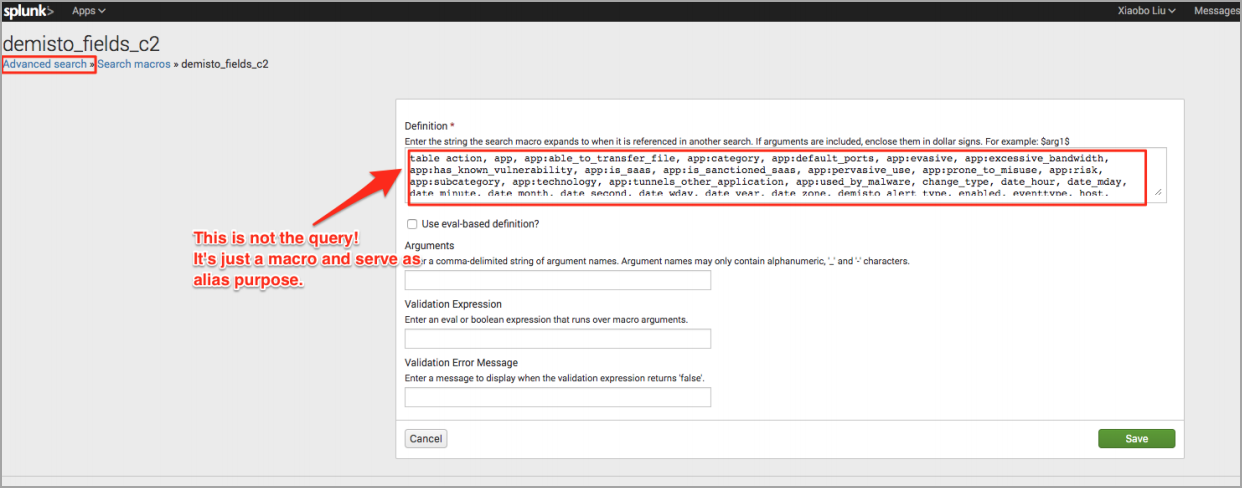
Task: Click the Validation Expression input box
Action: pyautogui.click(x=557, y=339)
